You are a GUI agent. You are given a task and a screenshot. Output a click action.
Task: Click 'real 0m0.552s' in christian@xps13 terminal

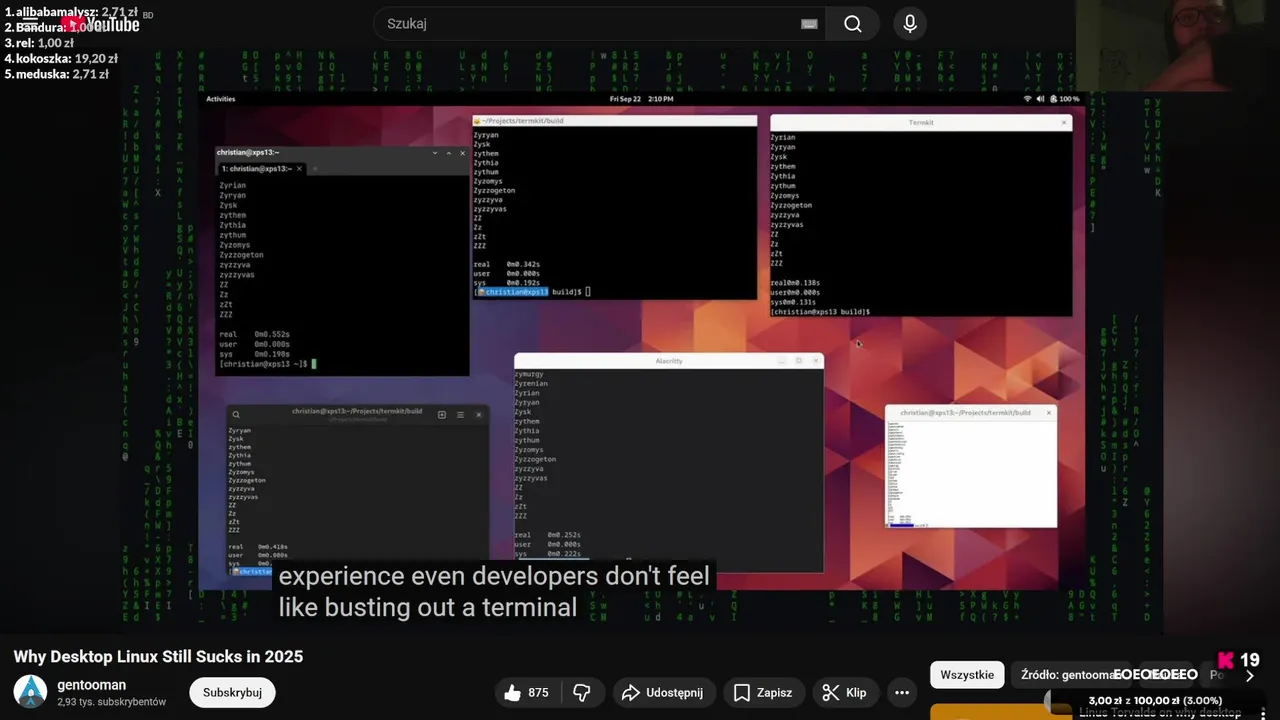[x=254, y=334]
